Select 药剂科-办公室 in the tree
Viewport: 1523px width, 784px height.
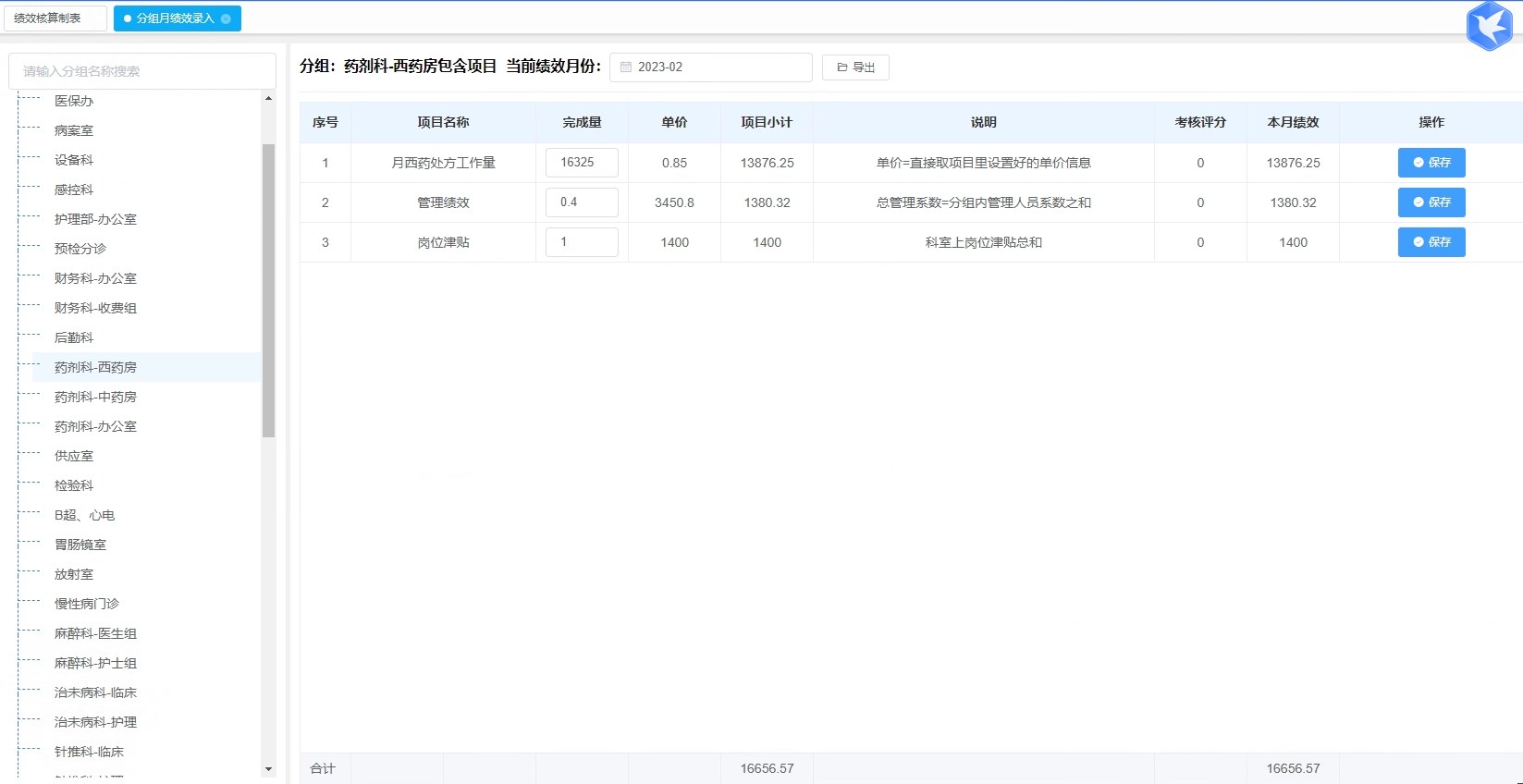[x=95, y=426]
